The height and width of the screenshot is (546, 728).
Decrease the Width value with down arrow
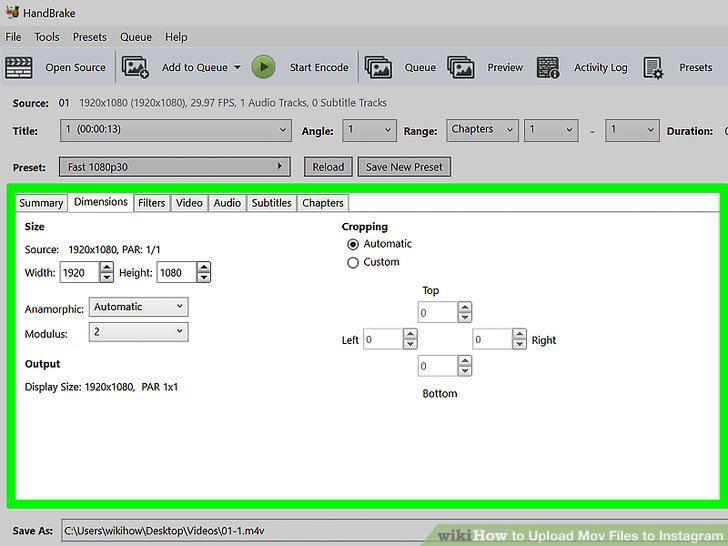(106, 277)
